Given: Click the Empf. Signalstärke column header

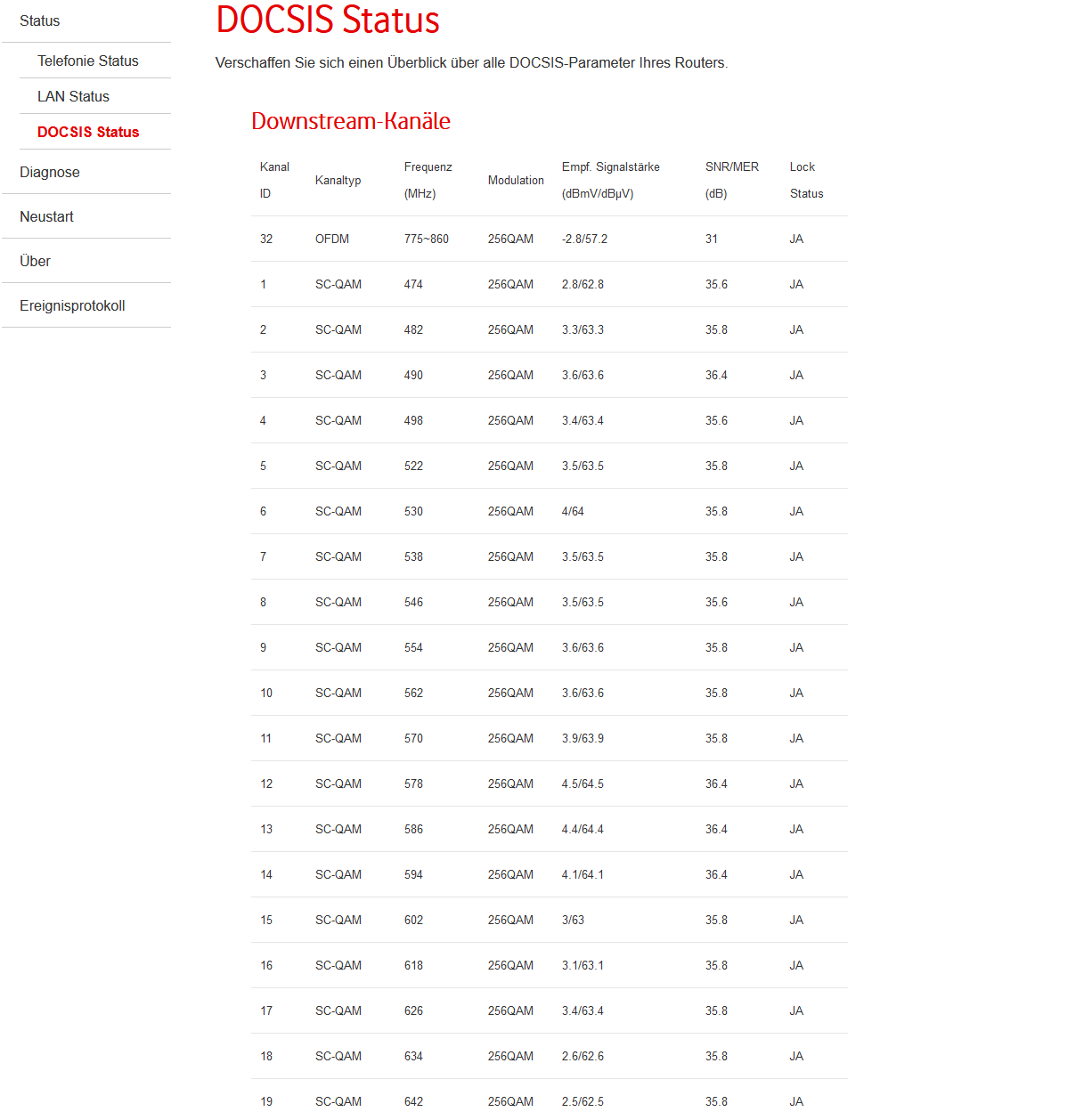Looking at the screenshot, I should pos(611,180).
